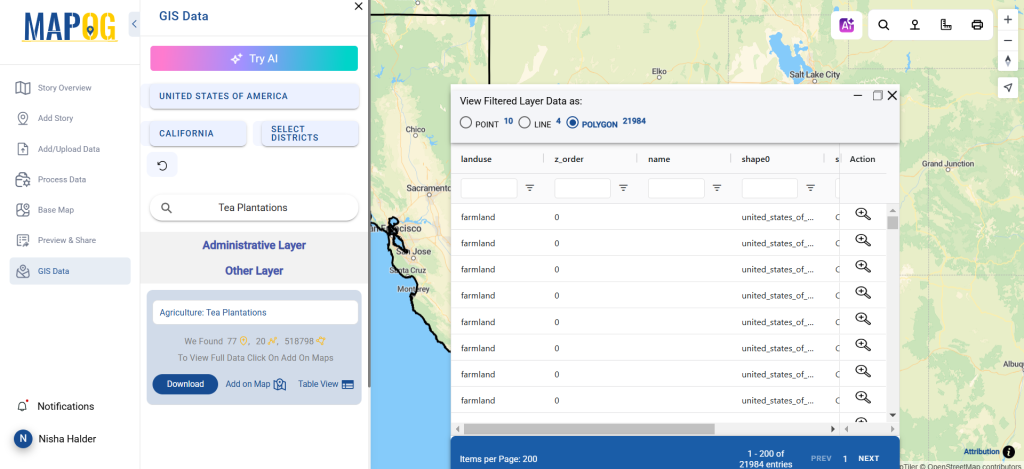
Task: Zoom to feature in eighth farmland row
Action: 863,397
